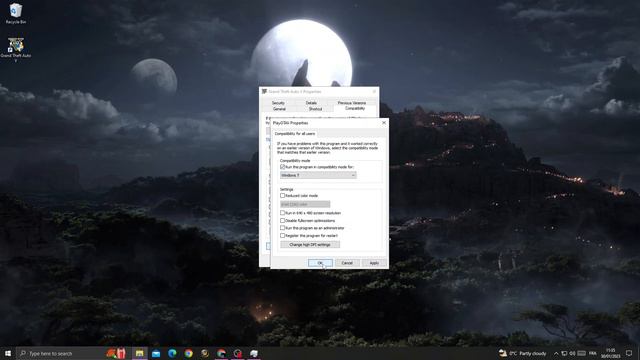The height and width of the screenshot is (360, 640).
Task: Switch to the Shortcut tab
Action: pos(315,109)
